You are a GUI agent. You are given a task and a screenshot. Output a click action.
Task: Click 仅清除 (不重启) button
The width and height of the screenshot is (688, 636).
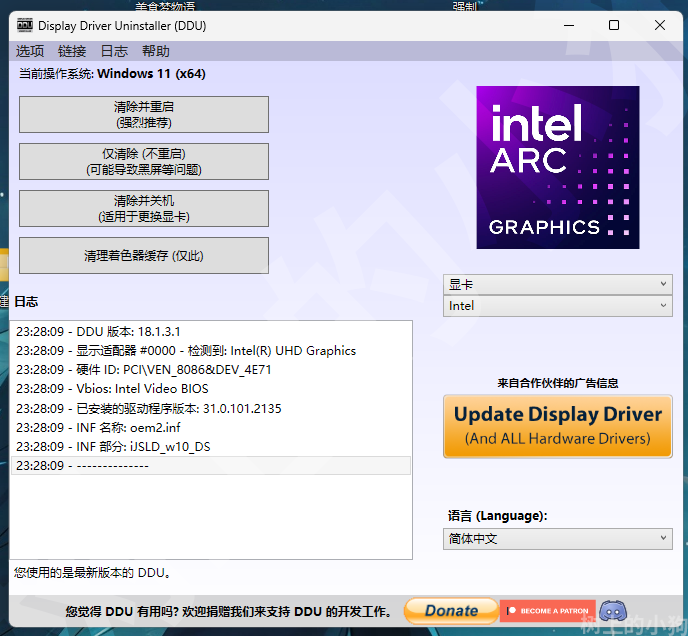click(144, 162)
